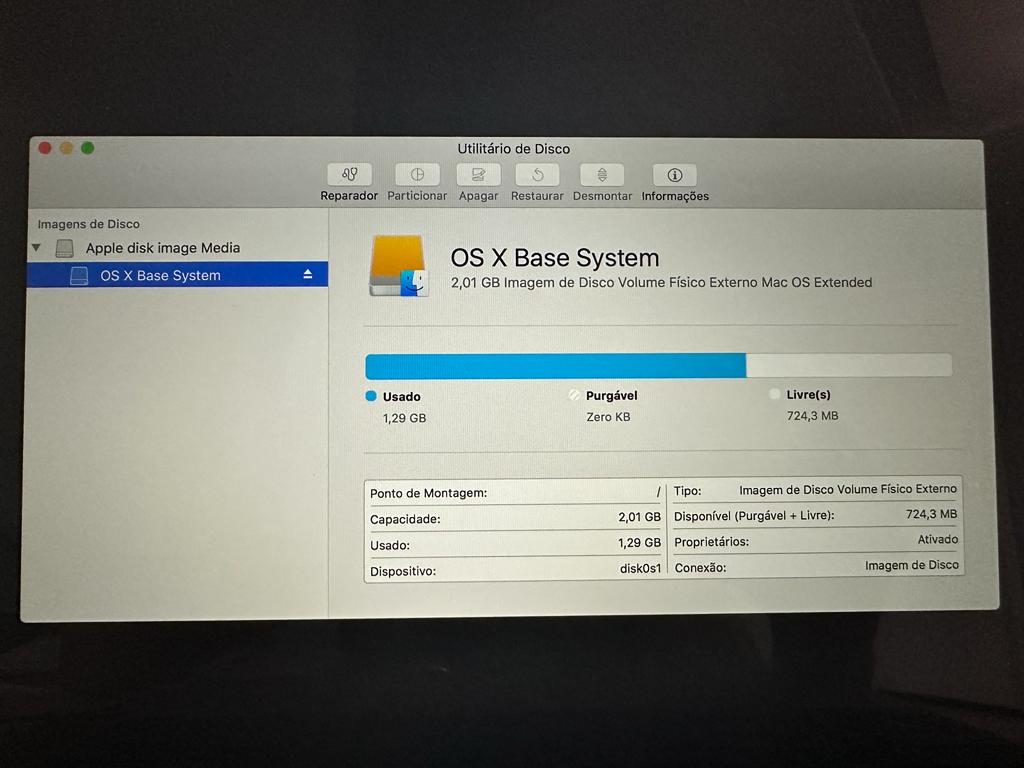Click the Zero KB purgeable value
The height and width of the screenshot is (768, 1024).
click(608, 417)
